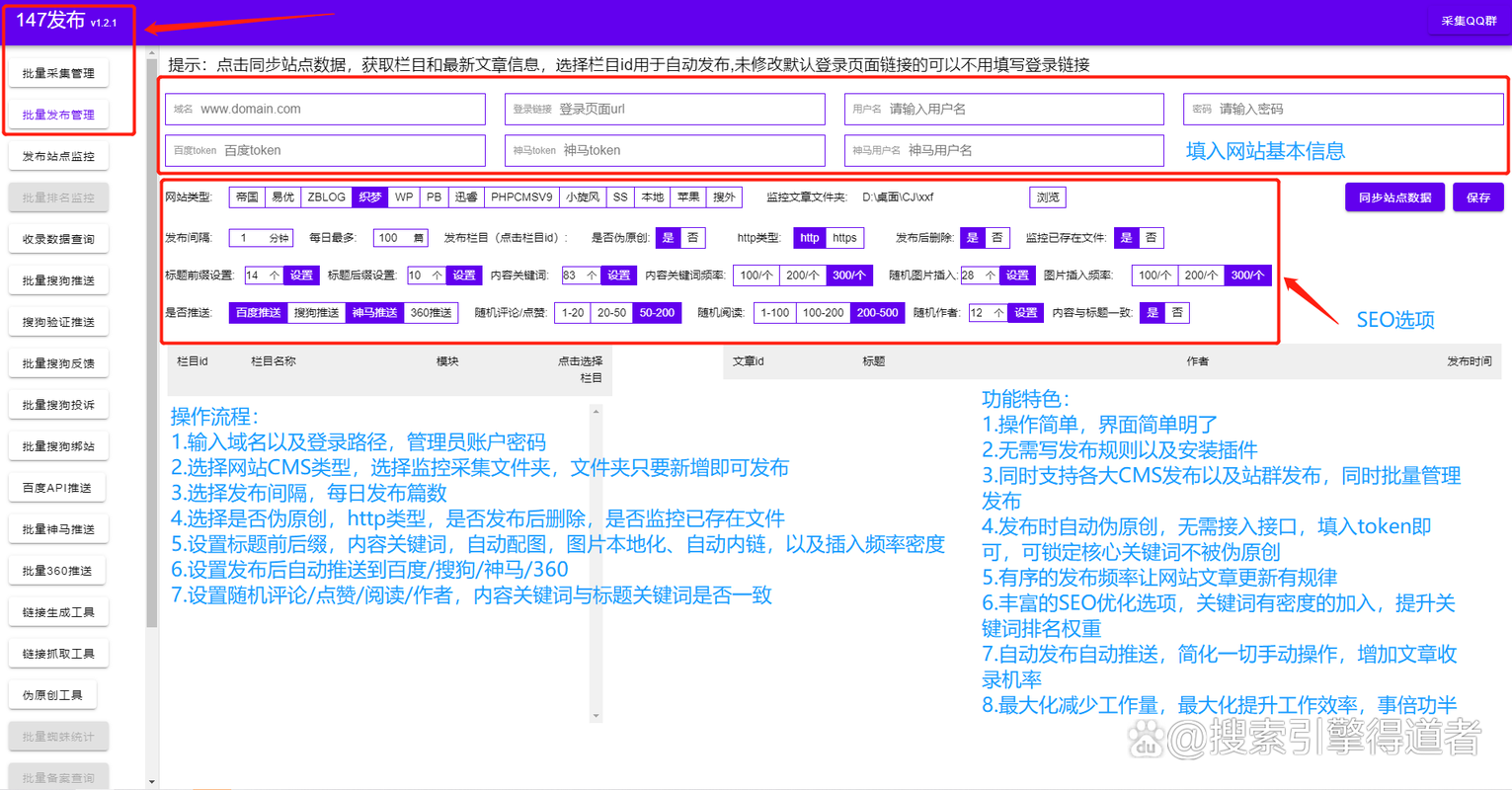Set 发布后删除 to 否
Image resolution: width=1512 pixels, height=790 pixels.
tap(997, 237)
